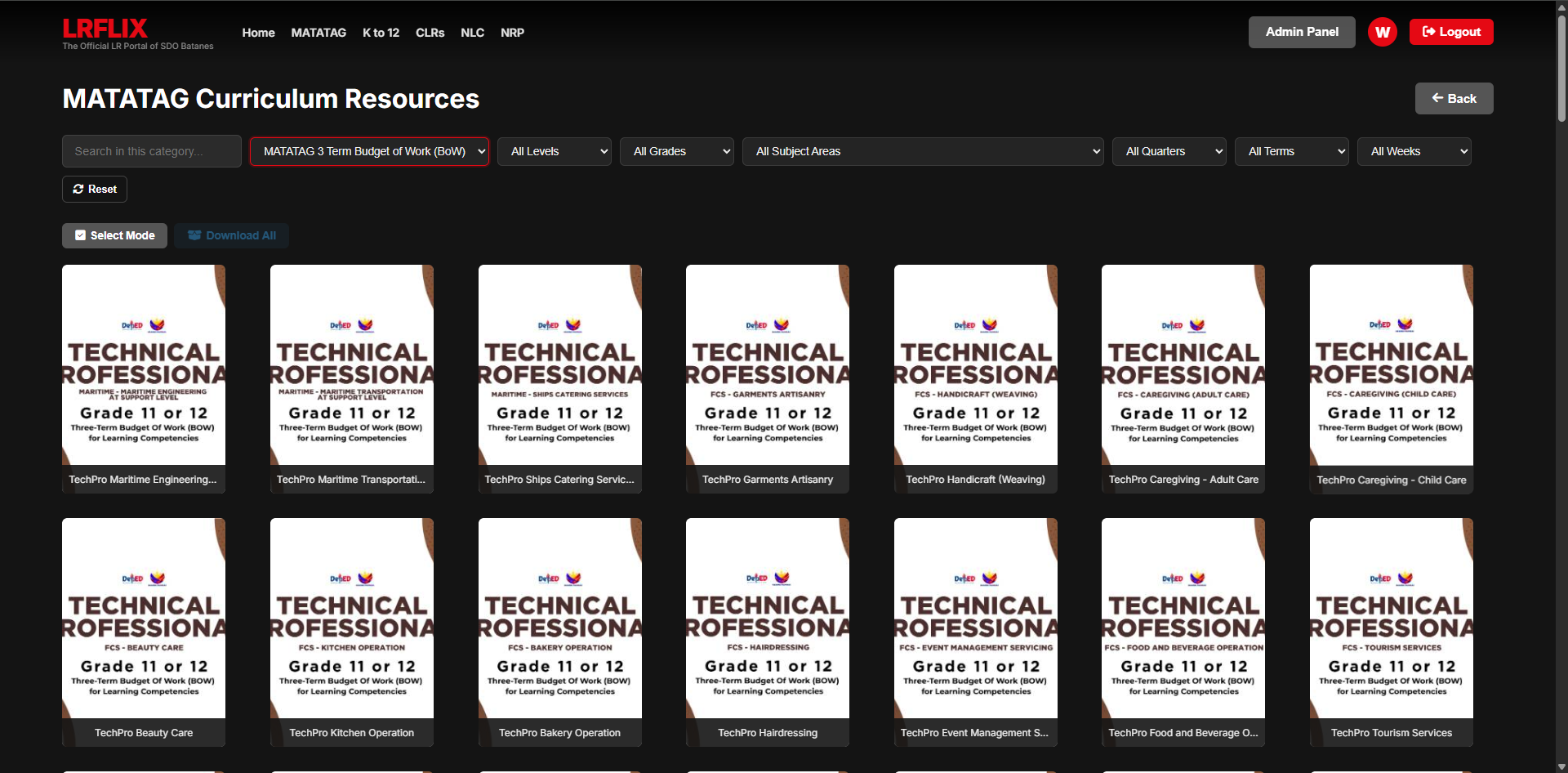Go Back to the previous page

(1454, 98)
